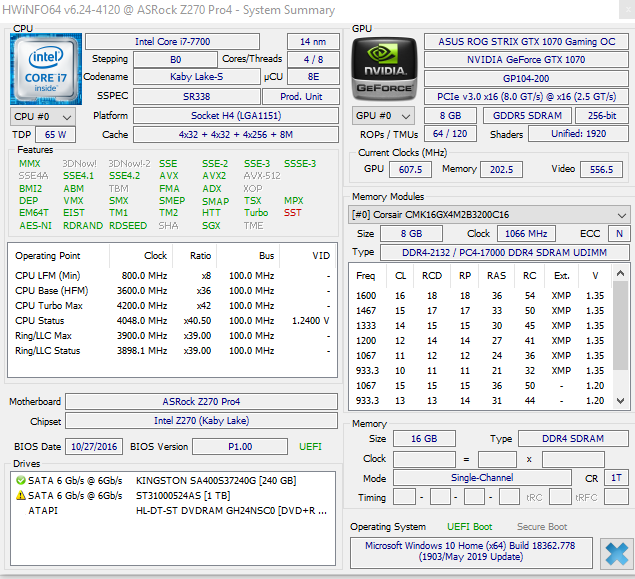
Task: Click the empty tRFC field
Action: (x=616, y=497)
